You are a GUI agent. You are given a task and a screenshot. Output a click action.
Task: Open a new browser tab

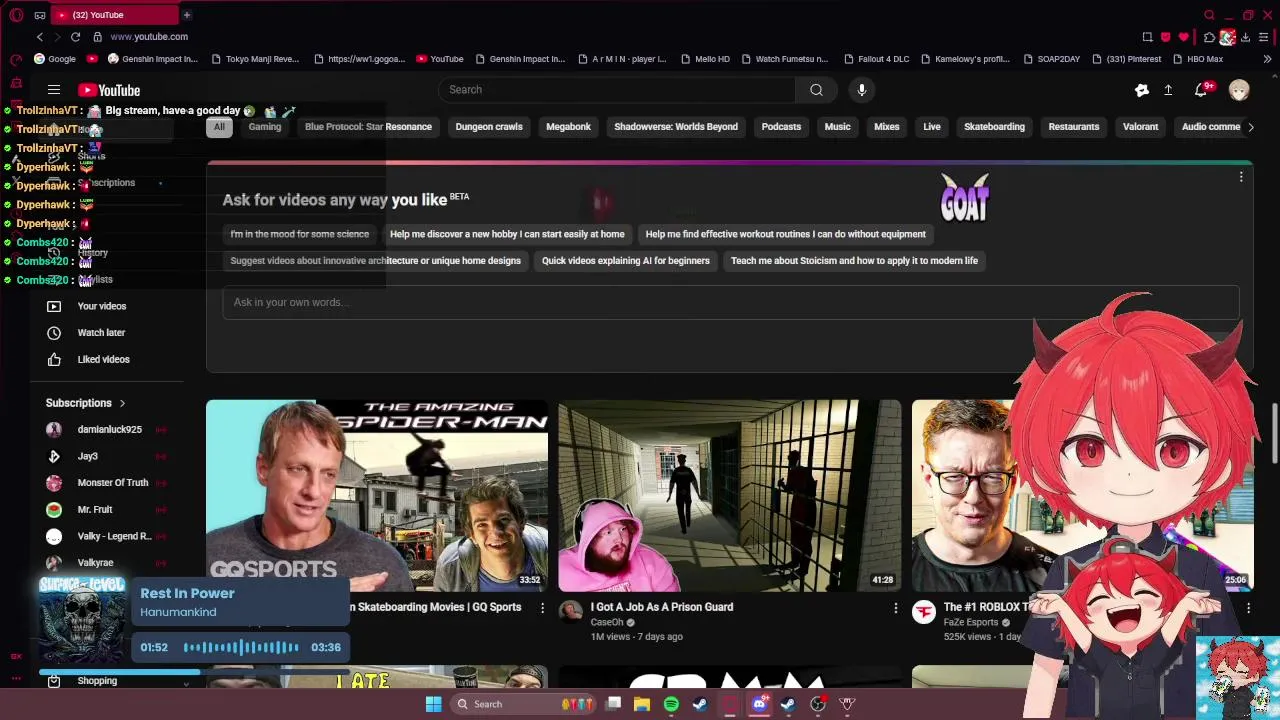click(x=186, y=15)
